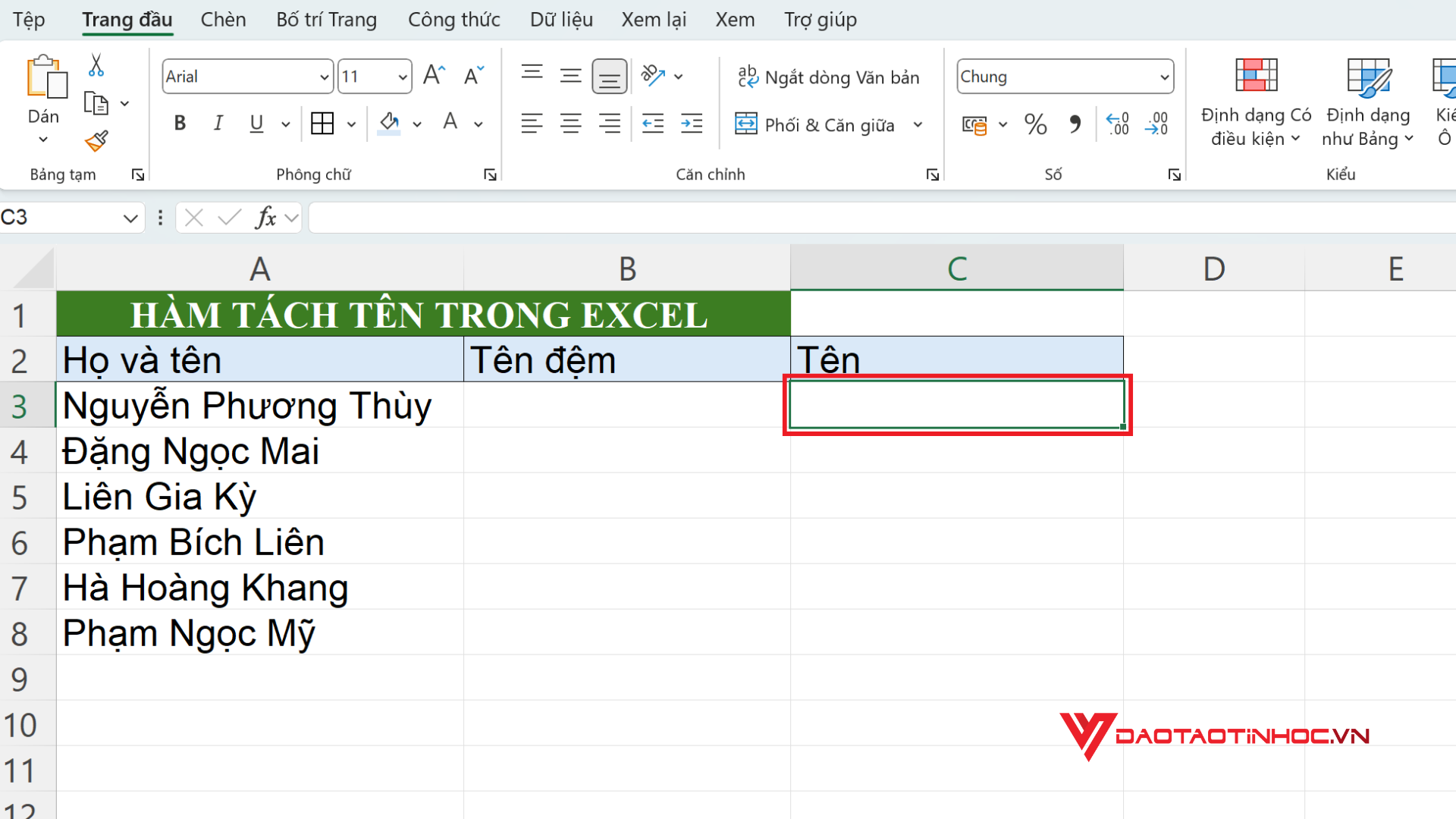Click Phối & Căn giữa merge button

tap(816, 124)
